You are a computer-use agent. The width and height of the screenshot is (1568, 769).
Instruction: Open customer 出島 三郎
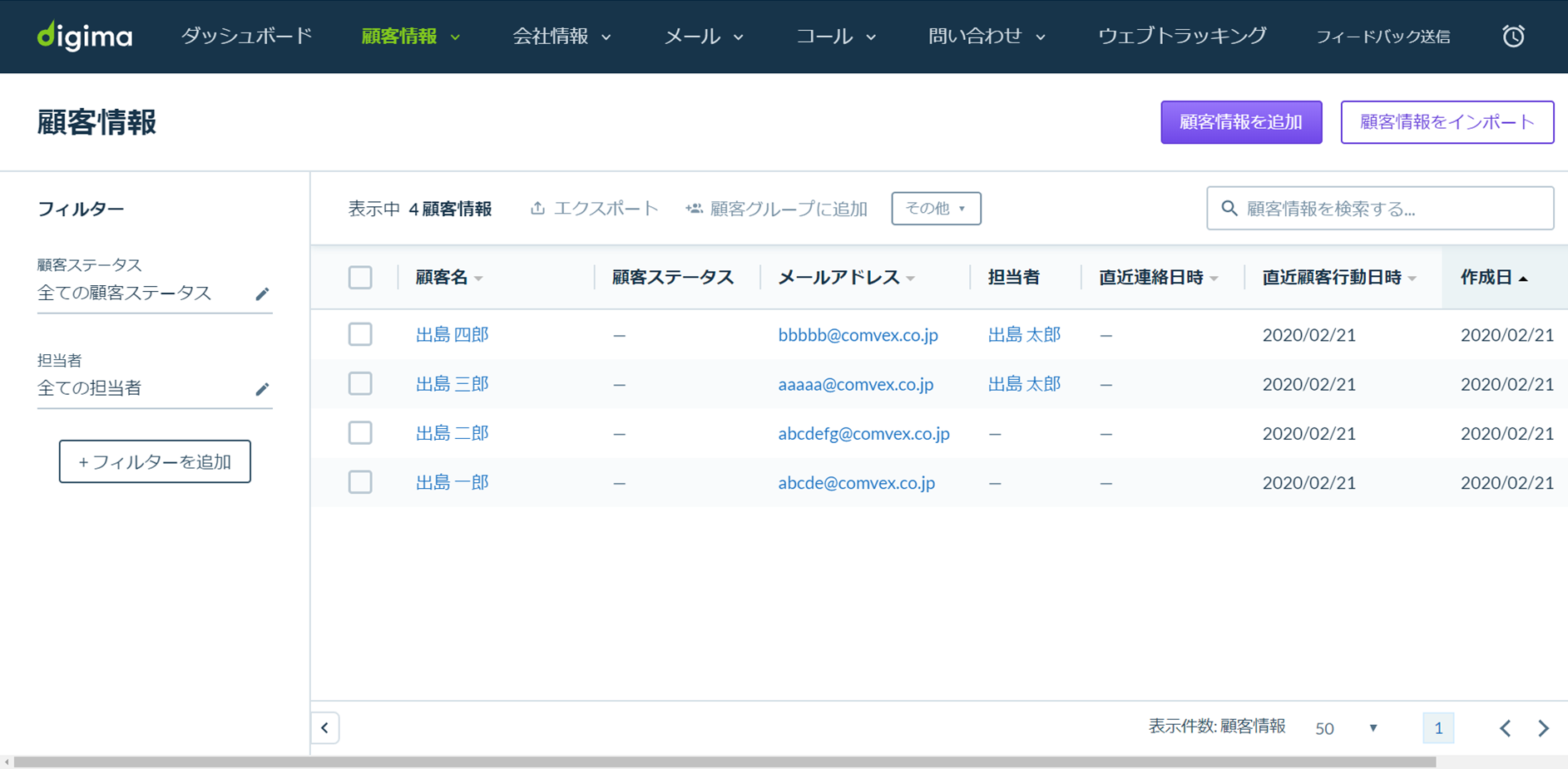point(452,383)
